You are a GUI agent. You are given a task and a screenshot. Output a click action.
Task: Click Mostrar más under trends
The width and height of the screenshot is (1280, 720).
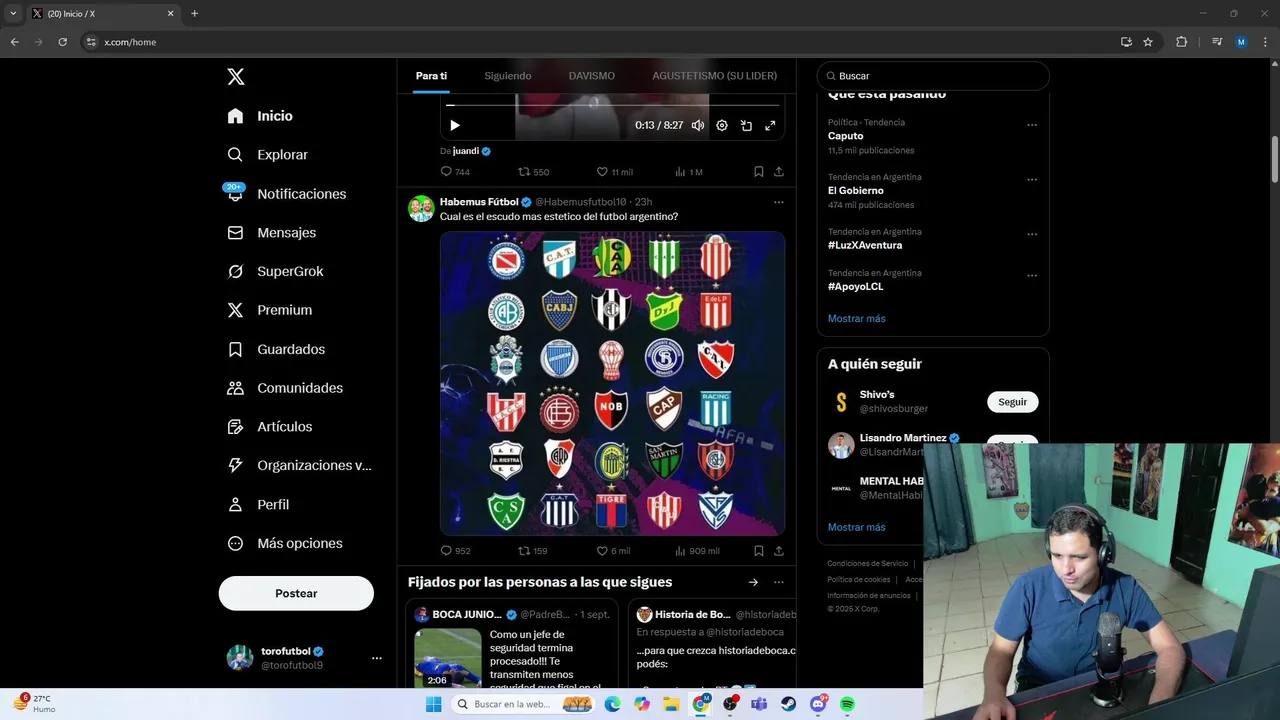[x=856, y=318]
